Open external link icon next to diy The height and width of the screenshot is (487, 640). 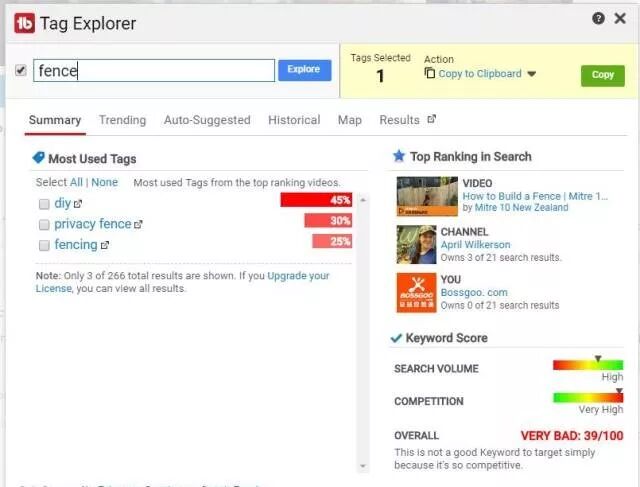tap(78, 204)
